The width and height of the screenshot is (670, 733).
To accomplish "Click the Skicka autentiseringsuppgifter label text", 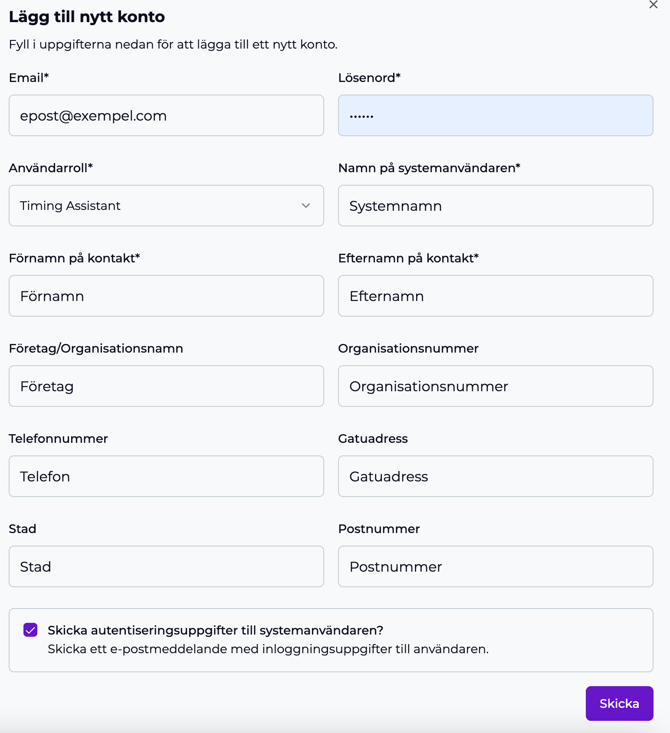I will tap(215, 630).
